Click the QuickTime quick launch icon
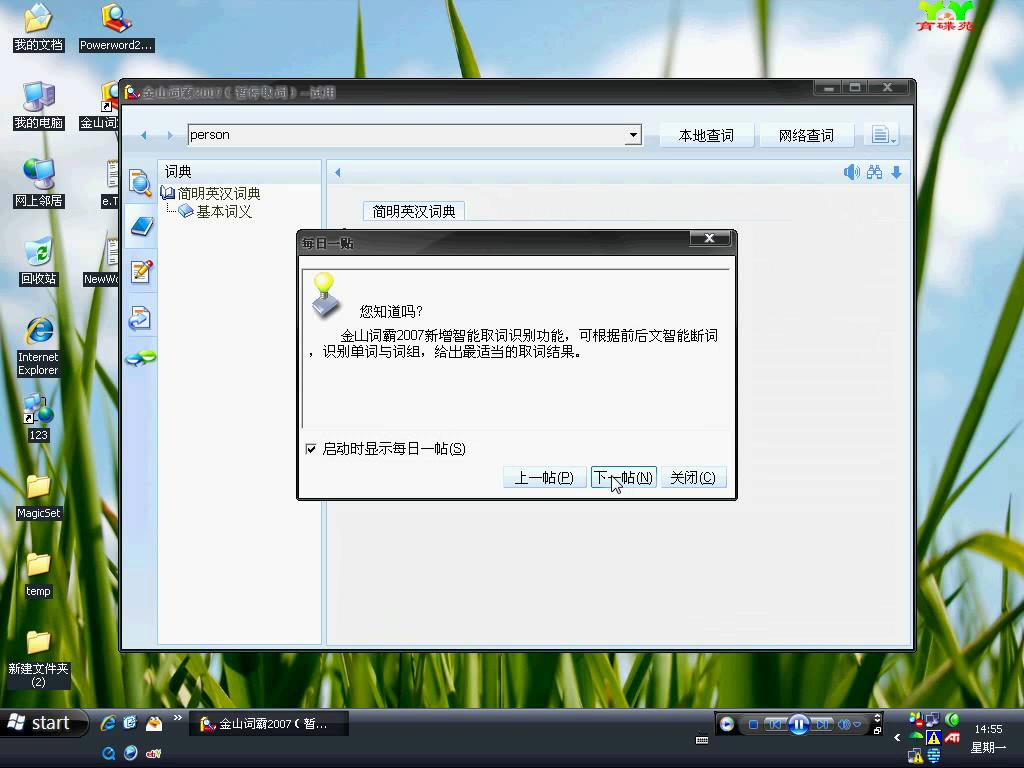1024x768 pixels. coord(108,753)
